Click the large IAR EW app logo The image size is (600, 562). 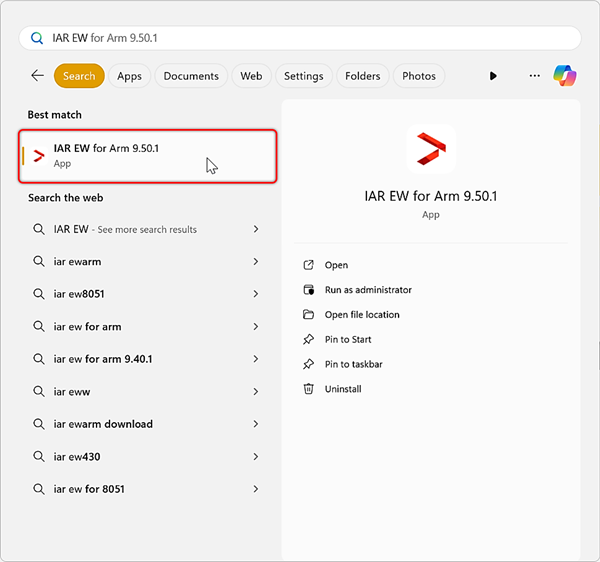click(431, 151)
